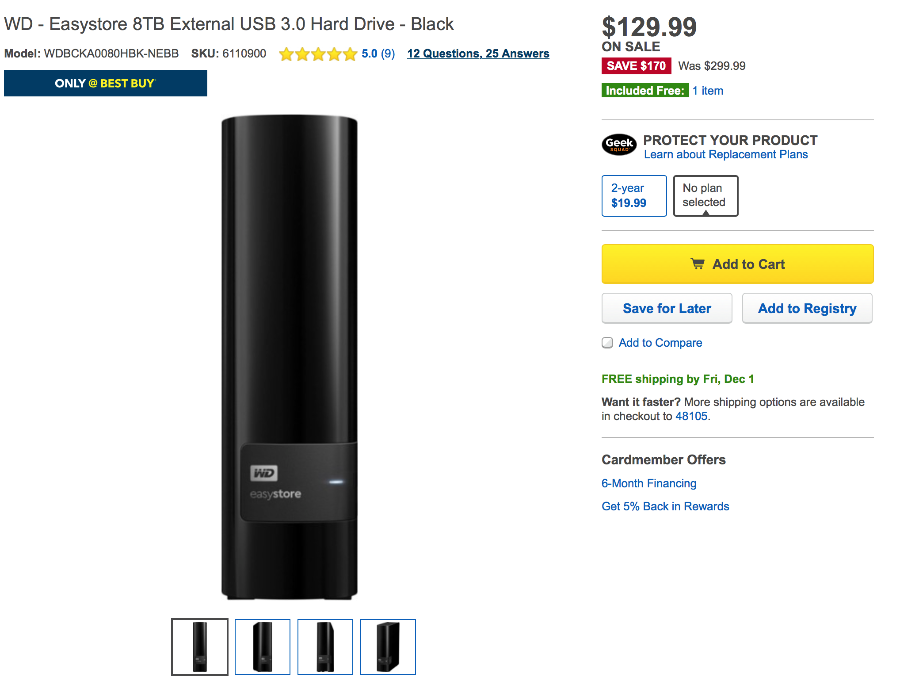Viewport: 900px width, 689px height.
Task: Click the 48105 zip code link
Action: pos(691,416)
